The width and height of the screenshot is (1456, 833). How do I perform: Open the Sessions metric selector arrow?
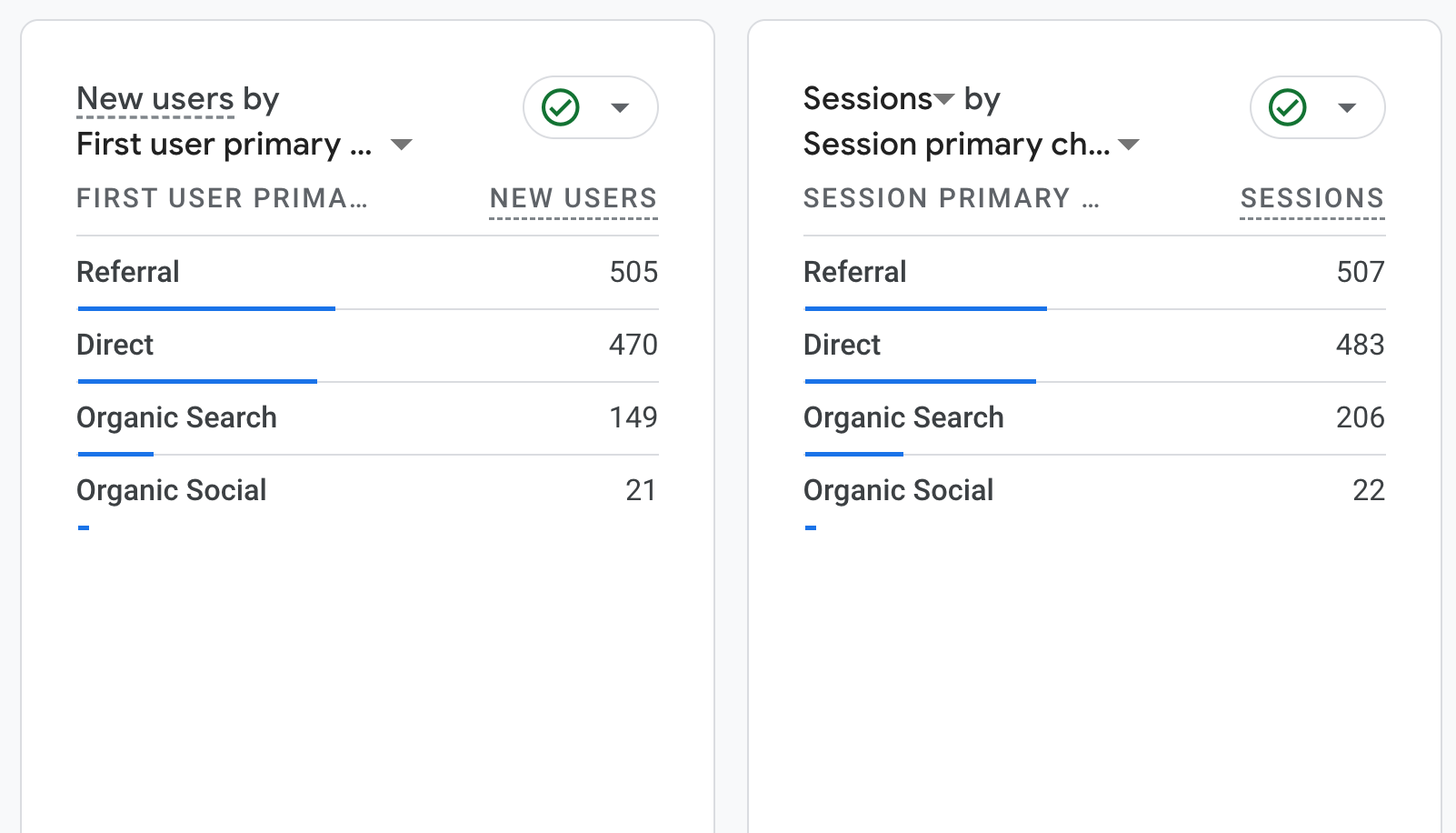point(944,99)
